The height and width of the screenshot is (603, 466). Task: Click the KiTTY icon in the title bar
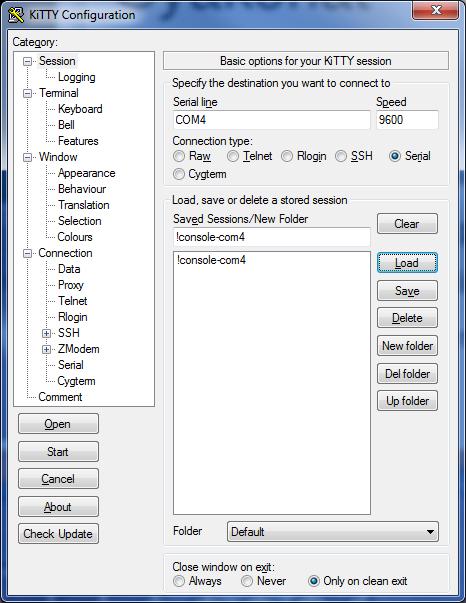[x=16, y=15]
